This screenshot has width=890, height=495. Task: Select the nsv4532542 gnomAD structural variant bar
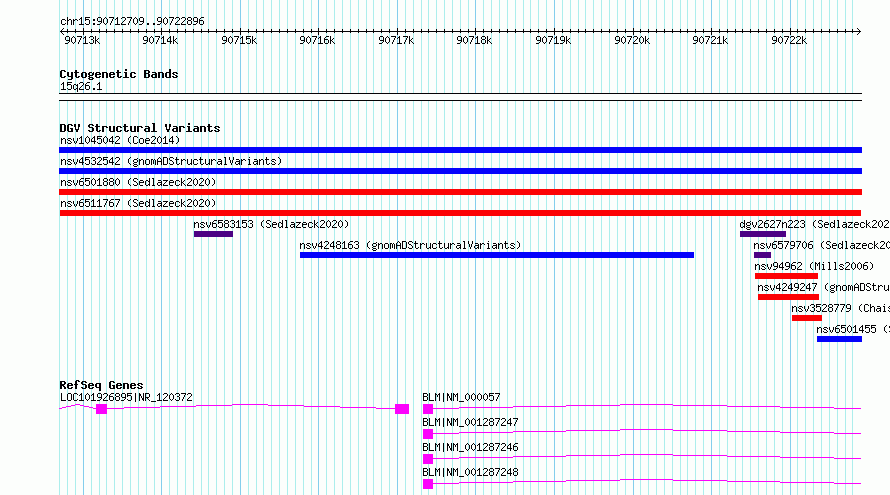tap(460, 171)
